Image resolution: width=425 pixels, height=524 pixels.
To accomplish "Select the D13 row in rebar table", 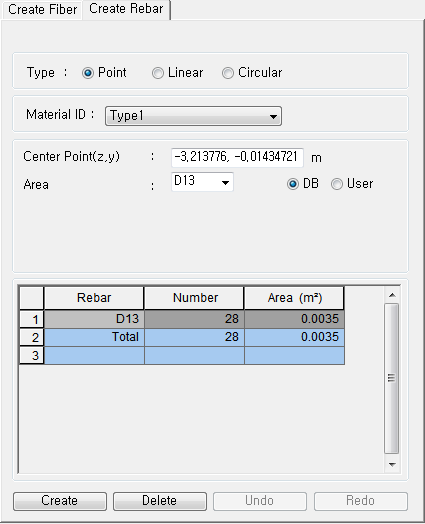I will 194,319.
